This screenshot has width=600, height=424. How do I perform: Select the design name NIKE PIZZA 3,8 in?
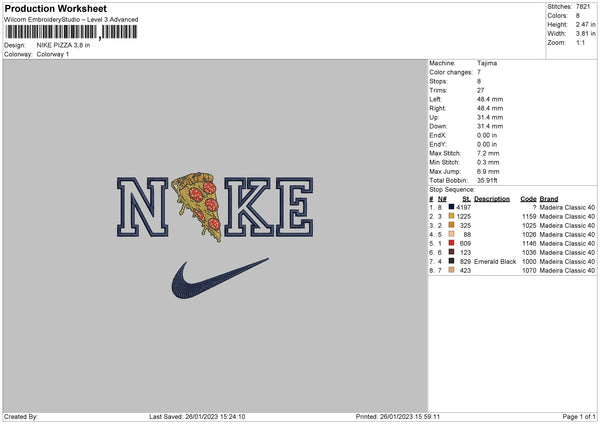tap(64, 45)
